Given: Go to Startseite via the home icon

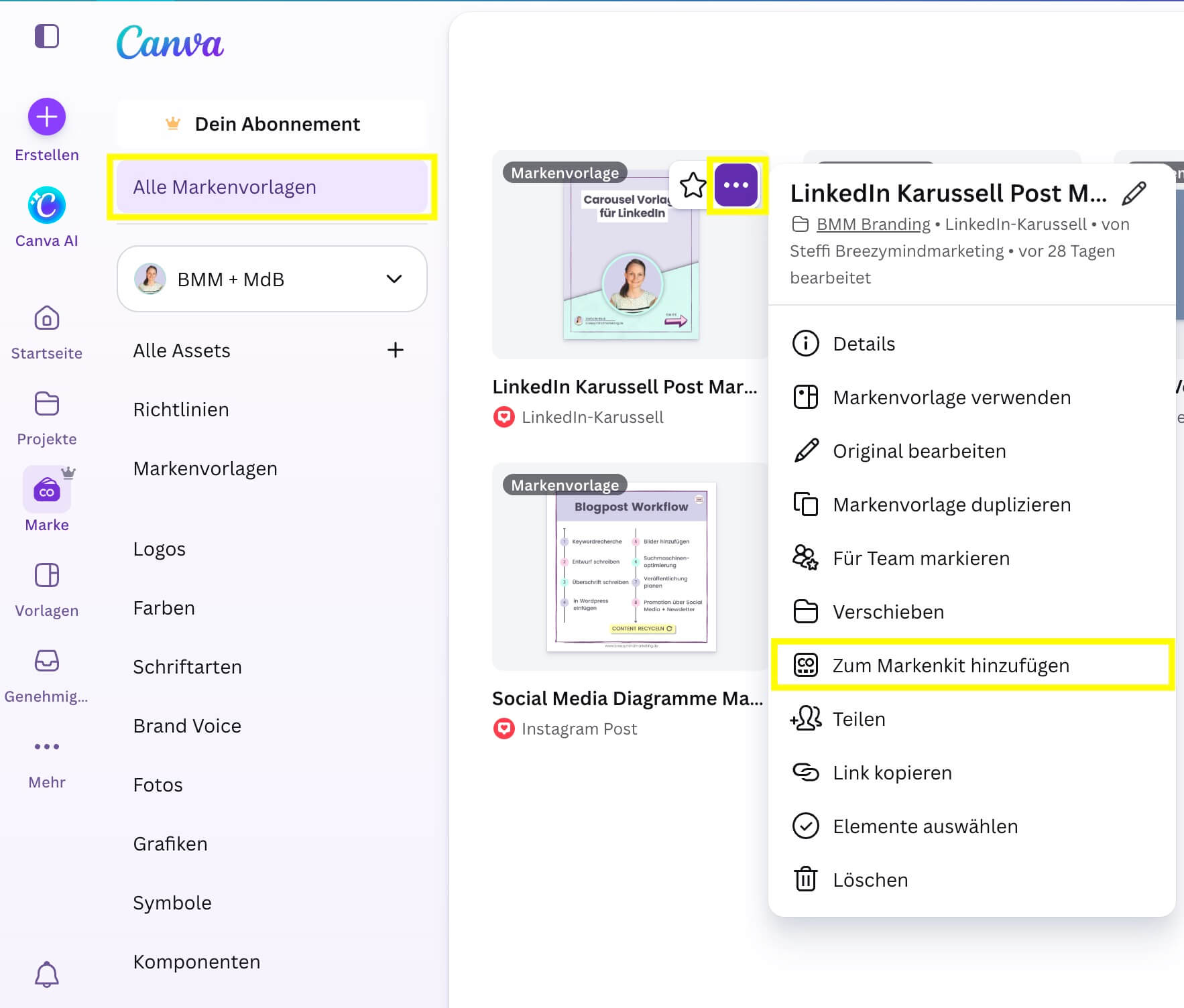Looking at the screenshot, I should 46,318.
